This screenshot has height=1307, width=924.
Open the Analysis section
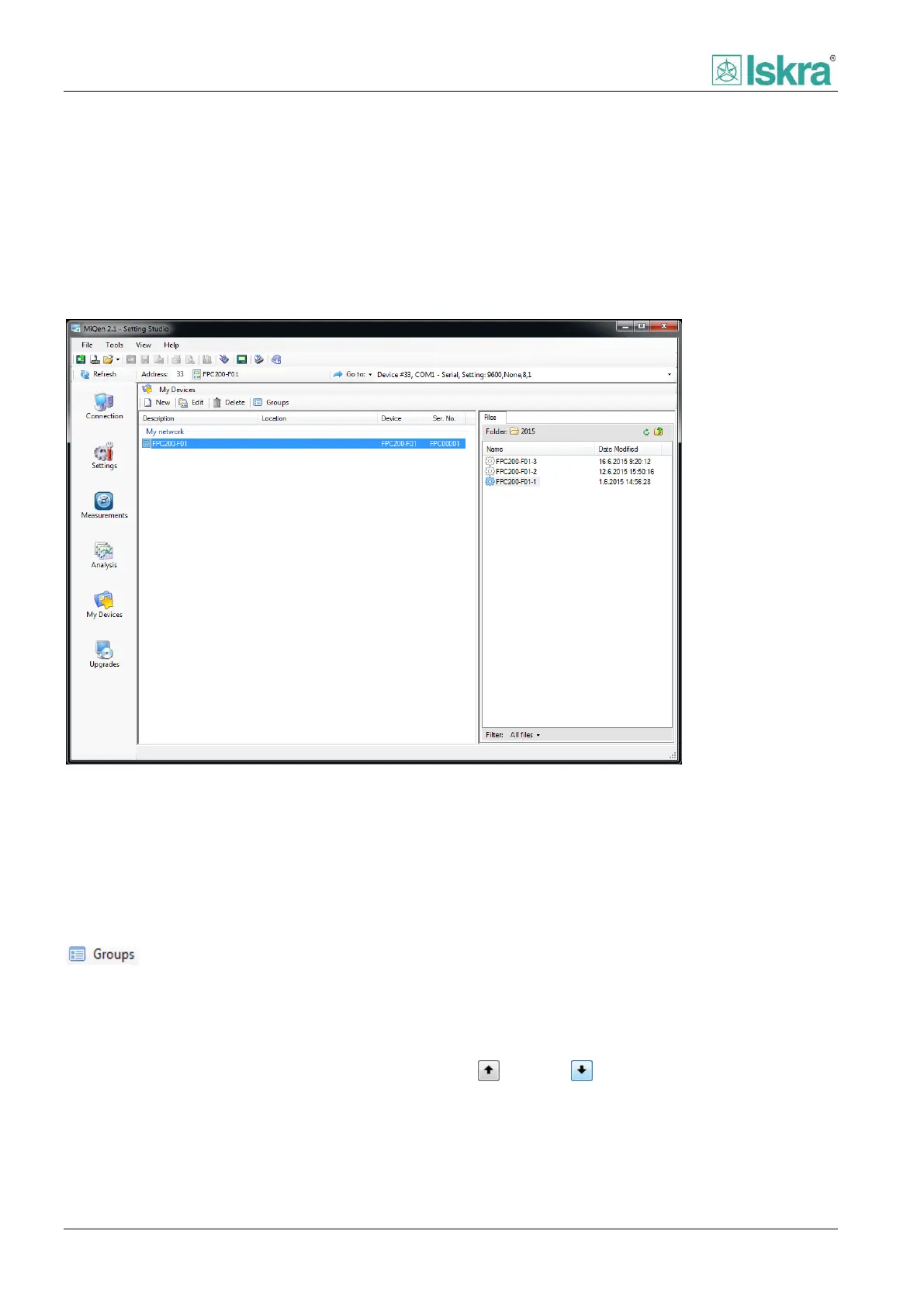pyautogui.click(x=104, y=554)
